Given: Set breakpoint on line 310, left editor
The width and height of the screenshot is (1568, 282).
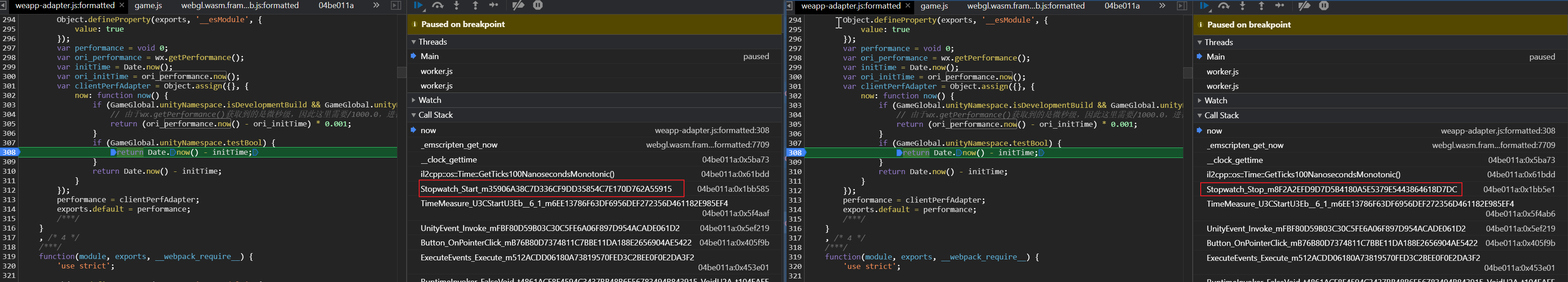Looking at the screenshot, I should click(x=9, y=171).
